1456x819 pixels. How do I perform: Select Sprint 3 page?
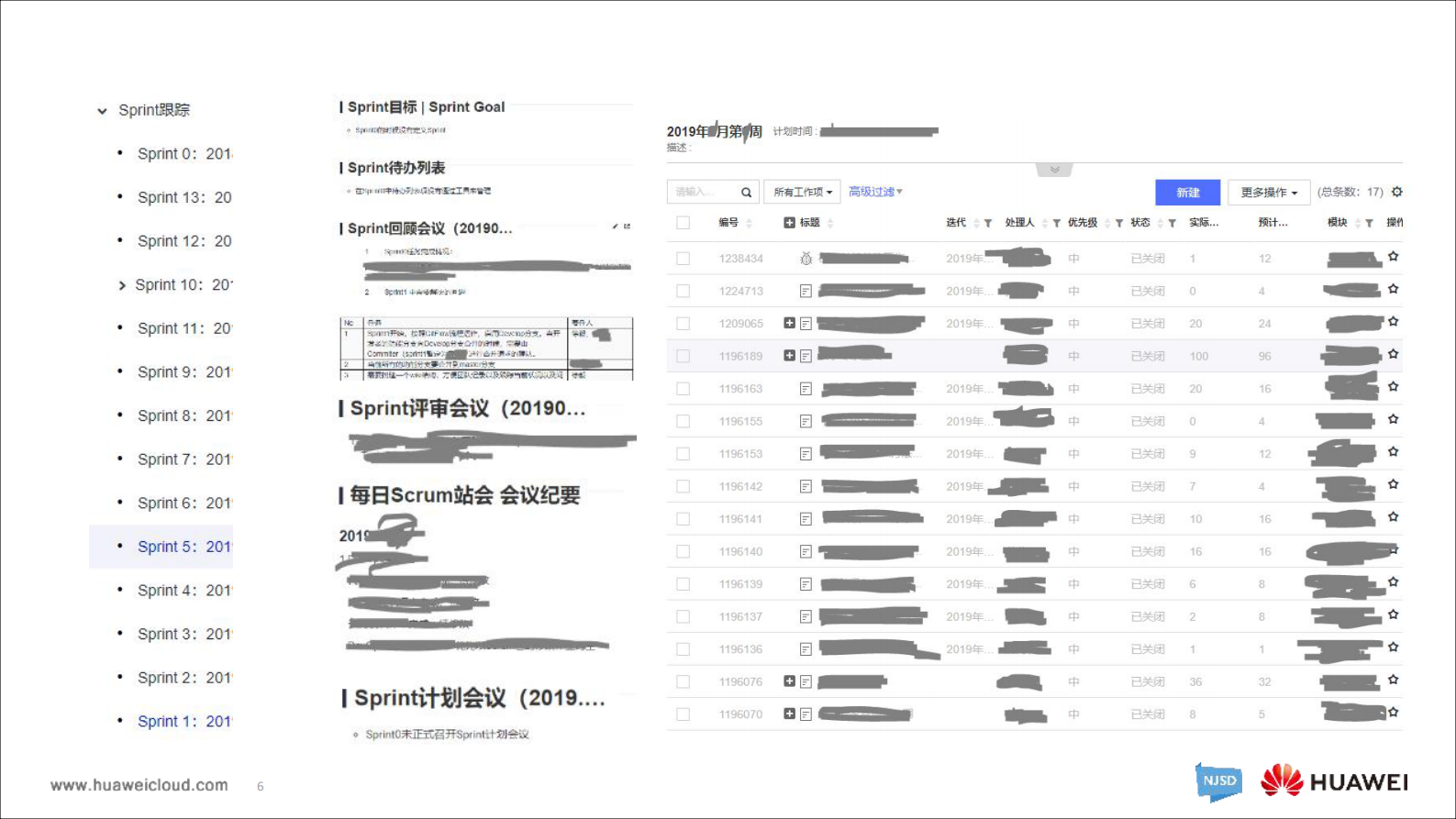tap(184, 634)
